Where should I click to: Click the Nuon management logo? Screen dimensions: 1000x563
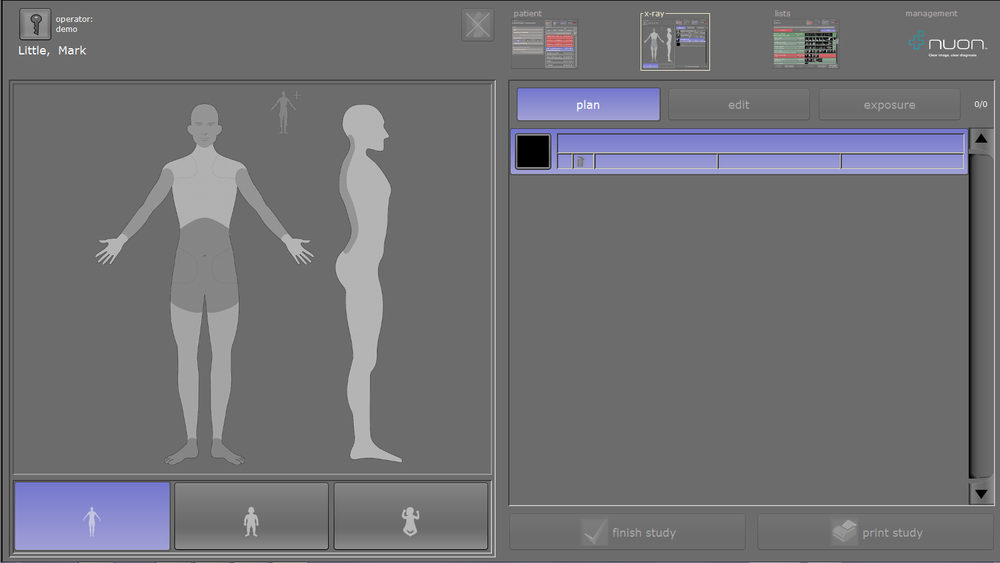coord(947,43)
